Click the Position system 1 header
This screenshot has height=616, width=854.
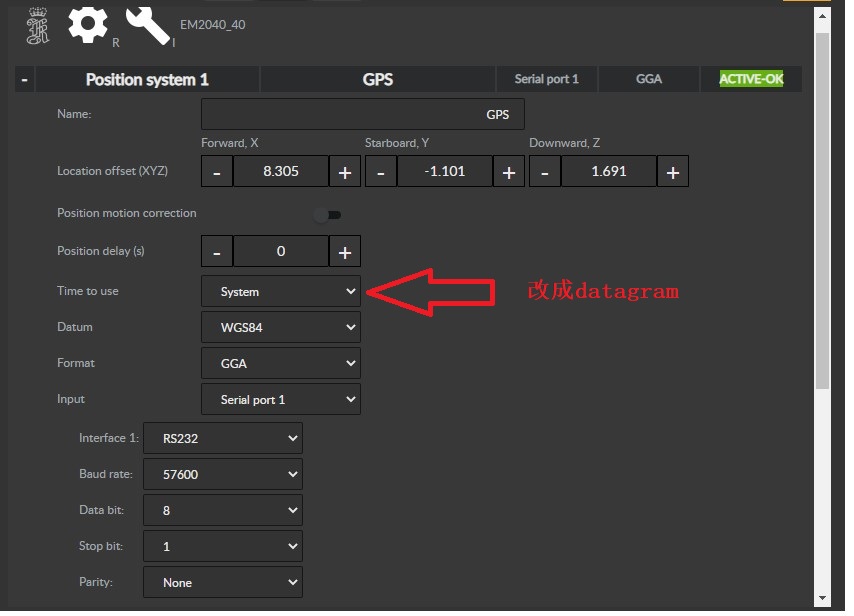click(147, 80)
